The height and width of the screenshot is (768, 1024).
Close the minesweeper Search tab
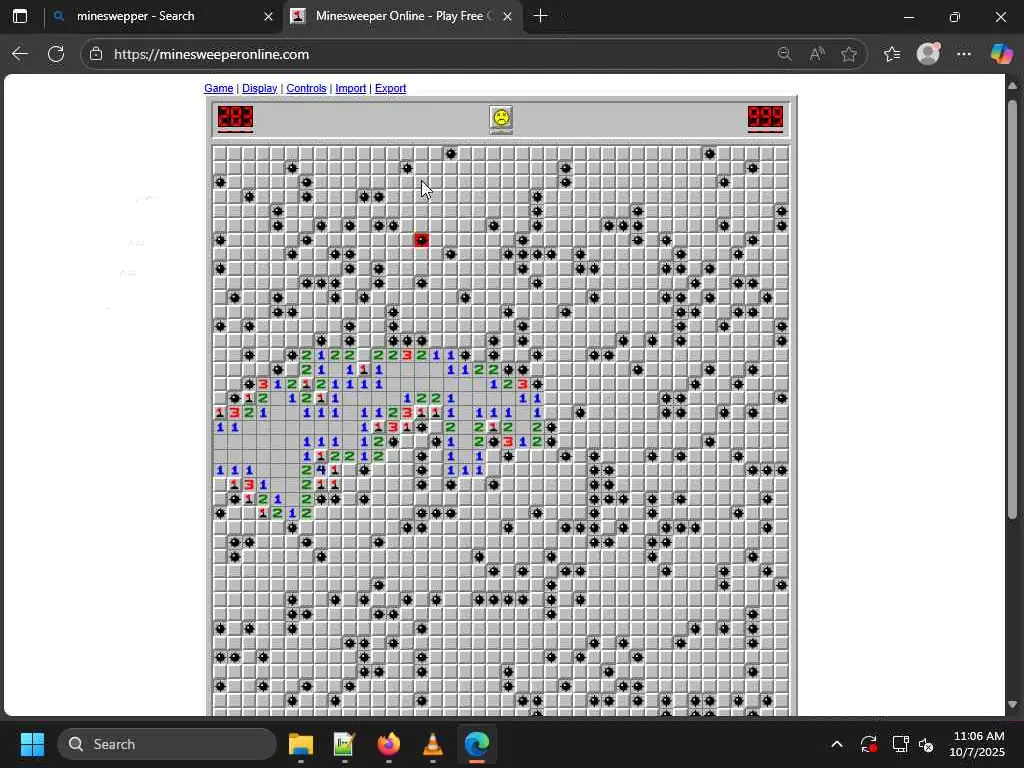click(268, 16)
